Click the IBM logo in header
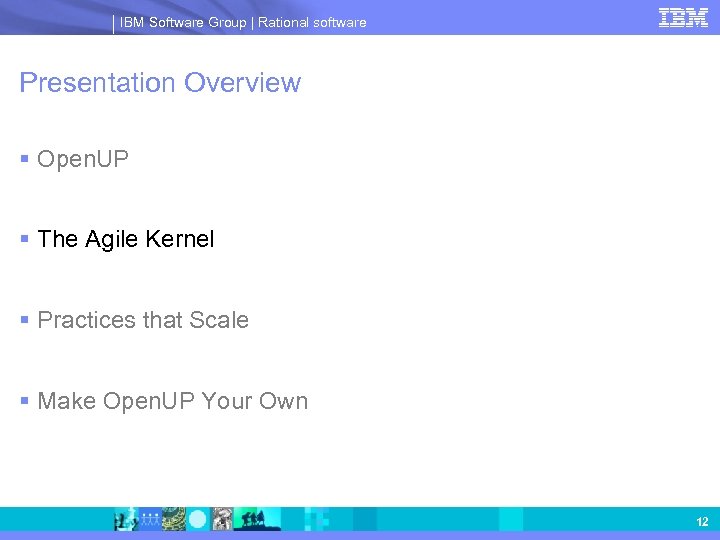The height and width of the screenshot is (540, 720). [x=683, y=18]
